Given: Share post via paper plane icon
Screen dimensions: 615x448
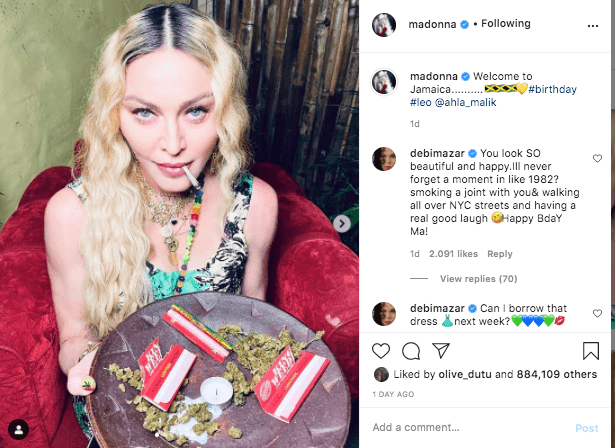Looking at the screenshot, I should click(441, 350).
